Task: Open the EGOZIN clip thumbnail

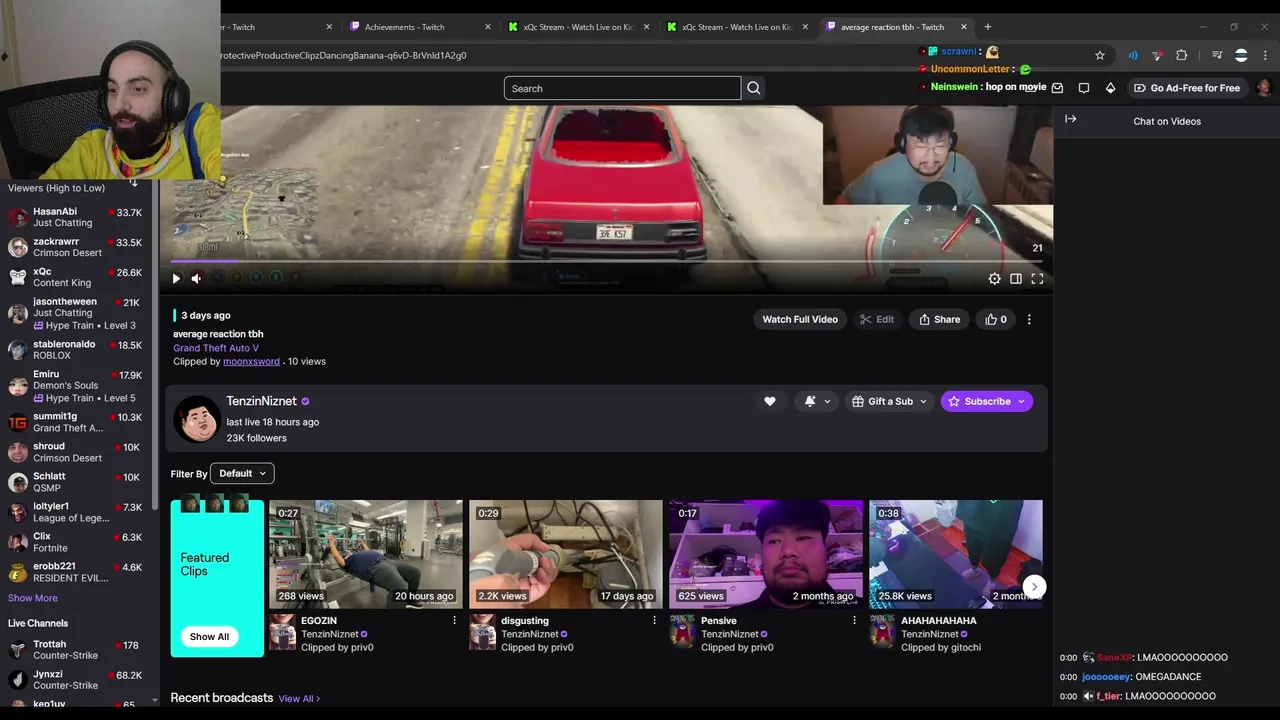Action: coord(366,554)
